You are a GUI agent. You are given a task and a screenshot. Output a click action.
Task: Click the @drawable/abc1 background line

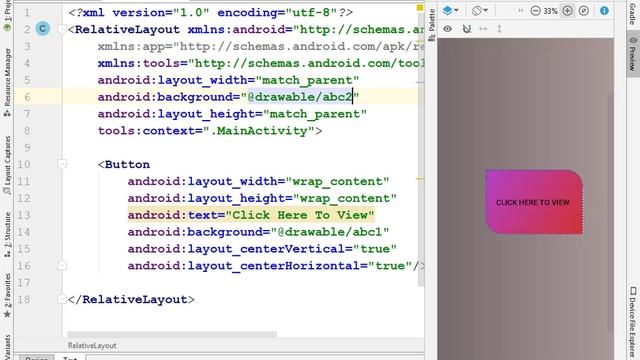point(258,232)
